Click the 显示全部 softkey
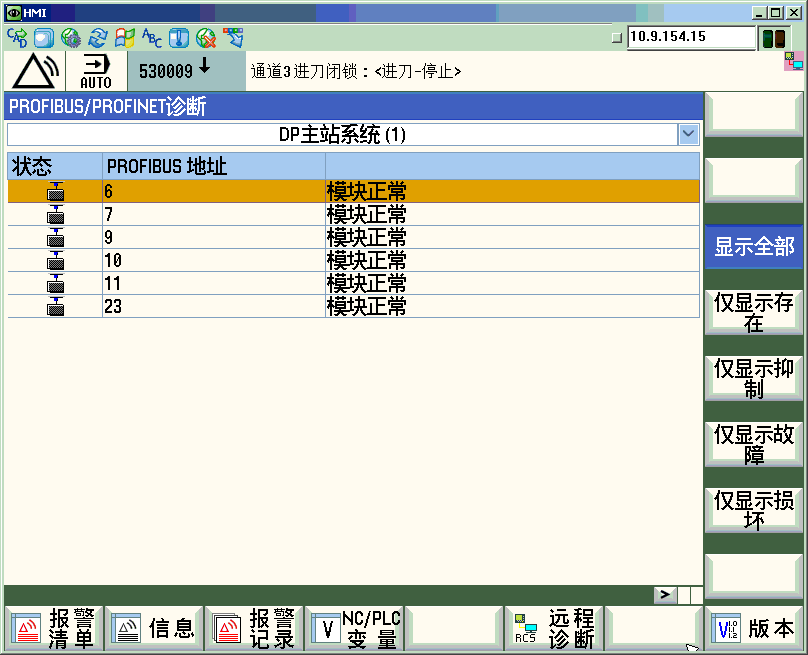Screen dimensions: 808x655 click(753, 246)
